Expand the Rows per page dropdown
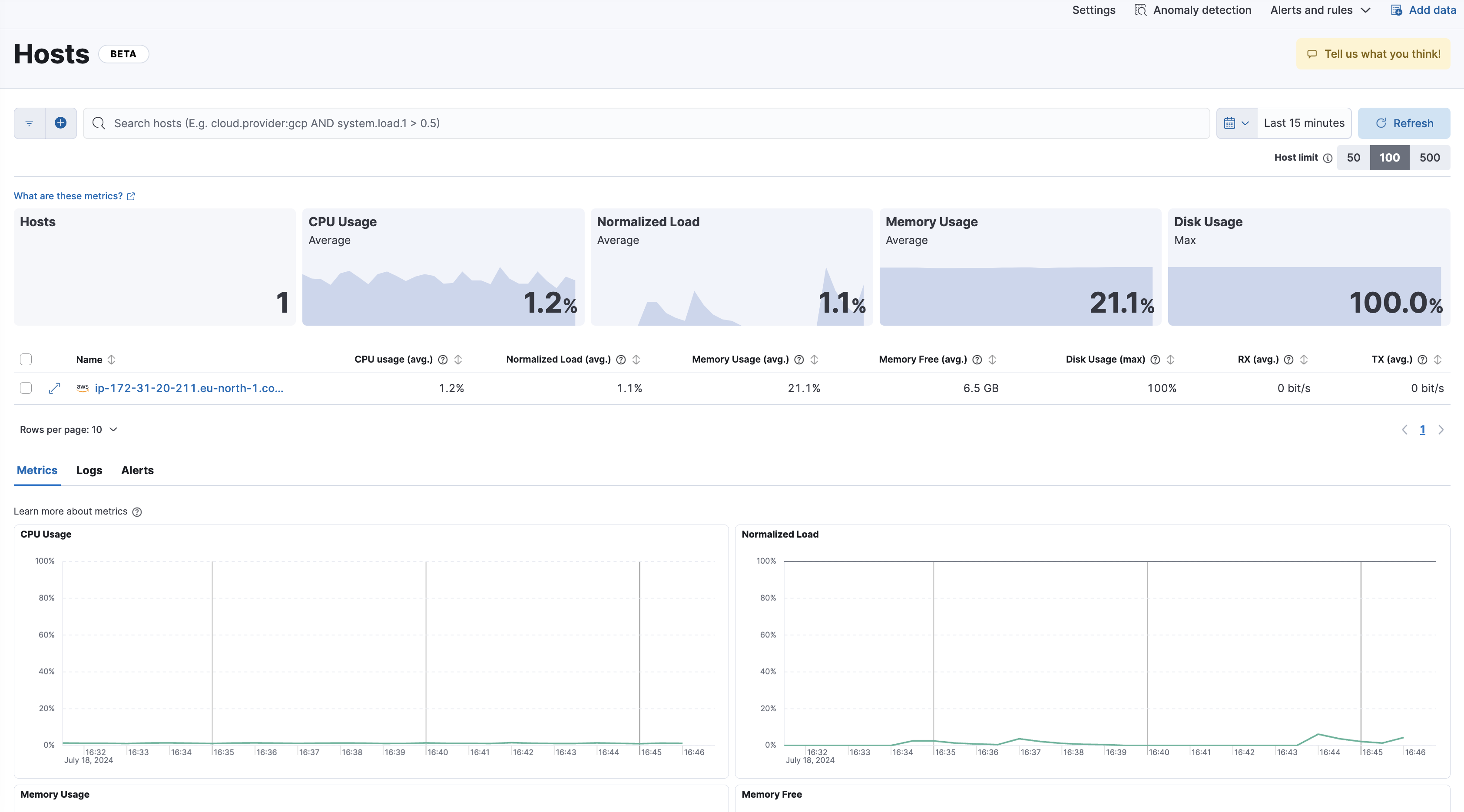Screen dimensions: 1464x812 coord(68,430)
